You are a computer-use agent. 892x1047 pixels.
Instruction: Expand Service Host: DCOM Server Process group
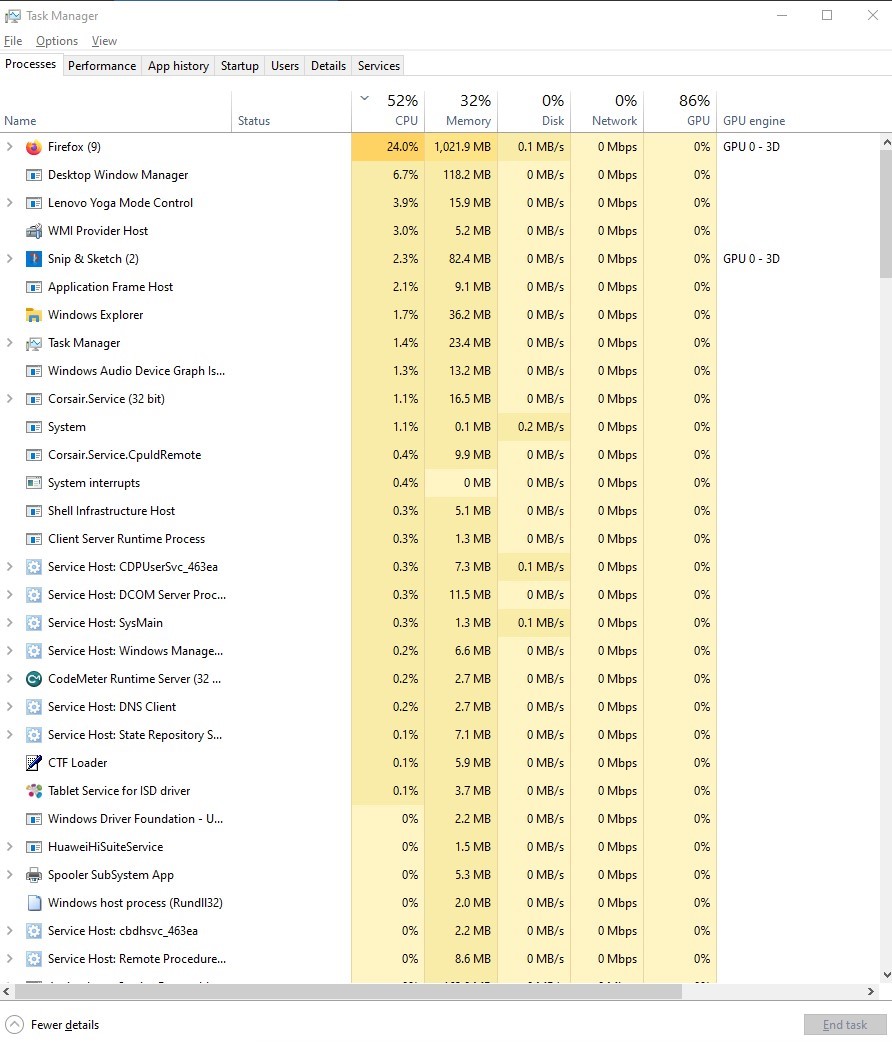click(x=9, y=595)
